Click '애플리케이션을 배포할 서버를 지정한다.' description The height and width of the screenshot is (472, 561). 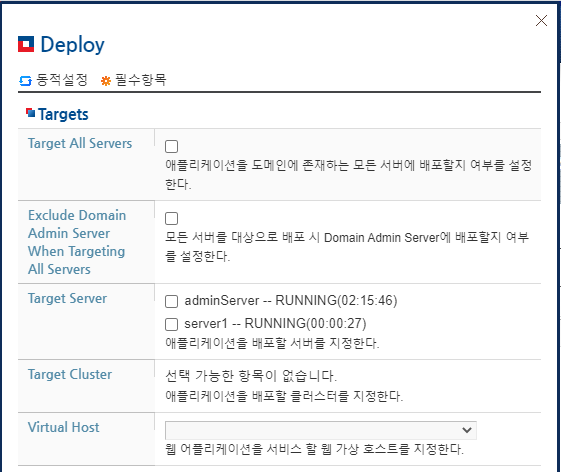(x=272, y=343)
